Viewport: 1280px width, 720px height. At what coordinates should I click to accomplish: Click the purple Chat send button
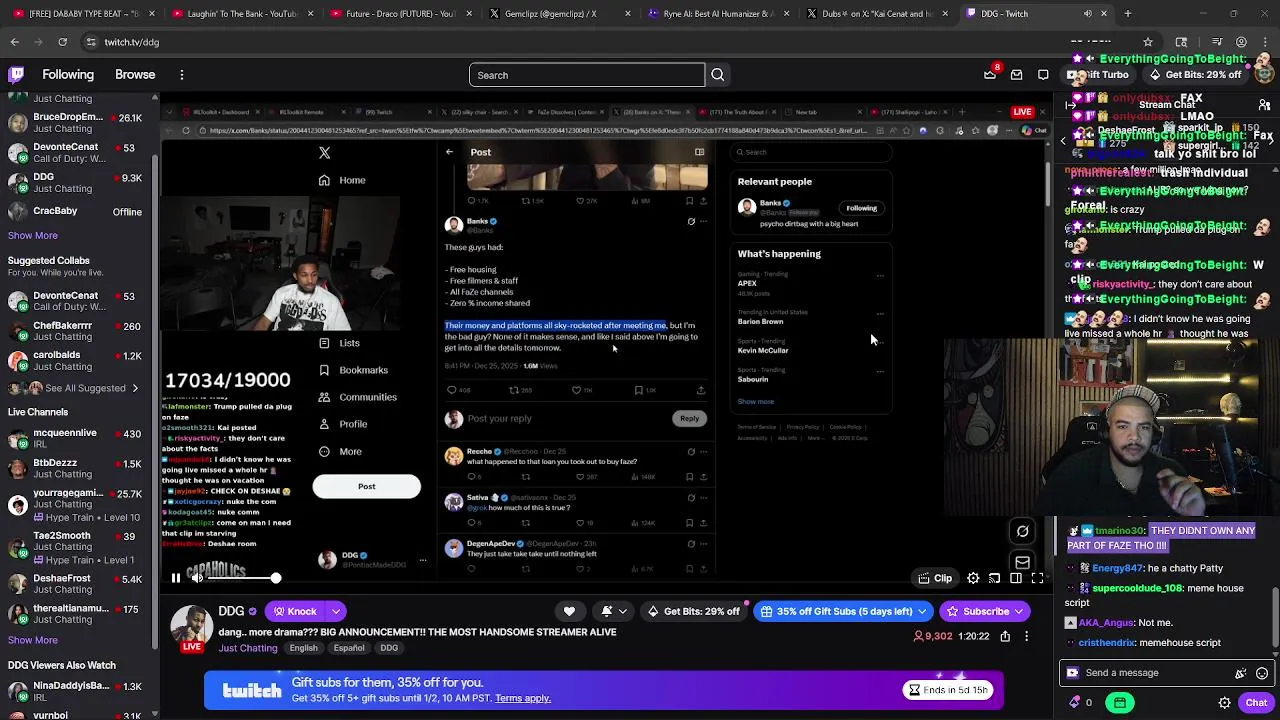(1256, 702)
